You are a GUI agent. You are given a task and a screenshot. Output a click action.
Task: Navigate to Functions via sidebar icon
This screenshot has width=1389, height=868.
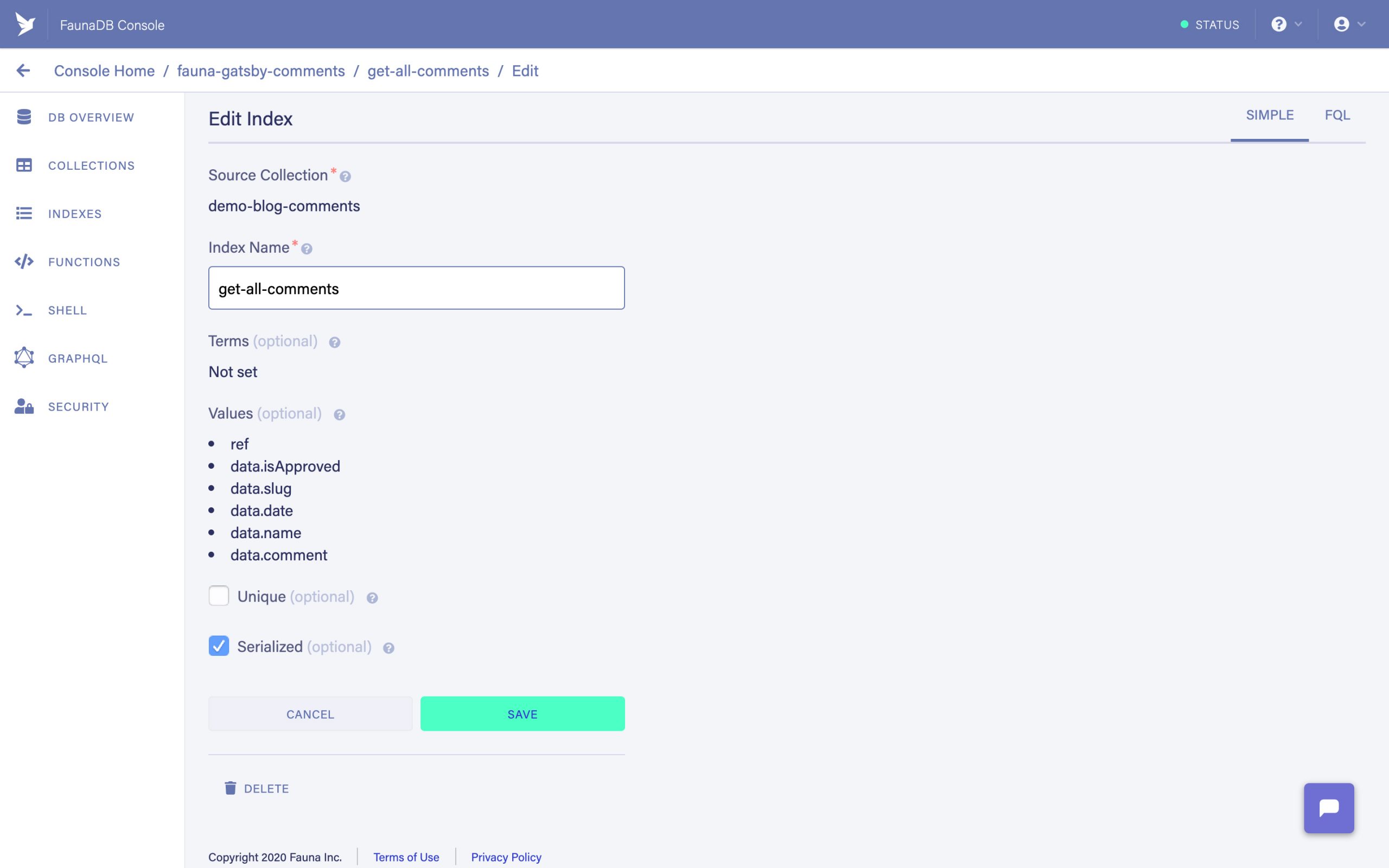pyautogui.click(x=23, y=262)
